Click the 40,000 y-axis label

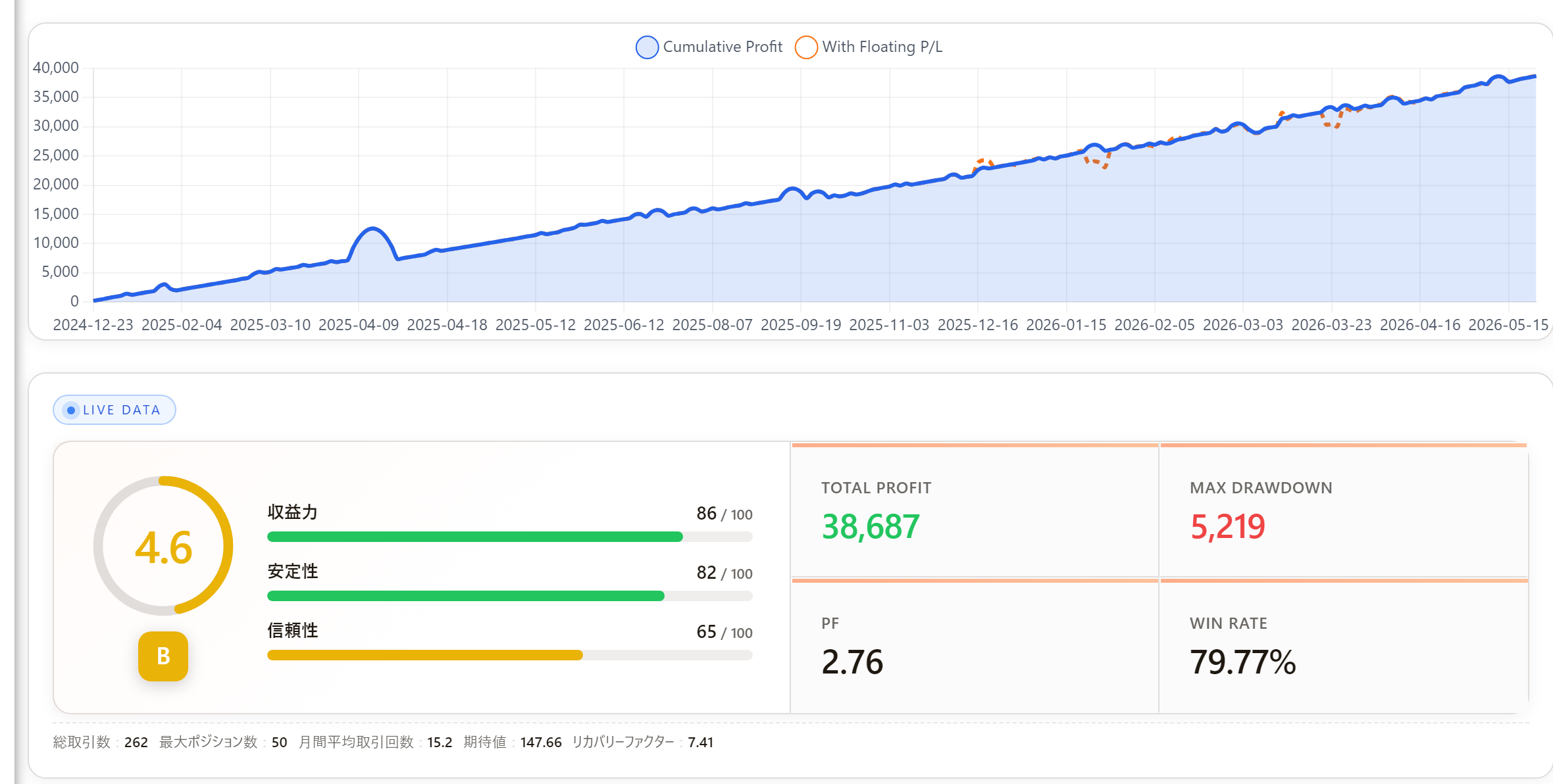pyautogui.click(x=56, y=68)
